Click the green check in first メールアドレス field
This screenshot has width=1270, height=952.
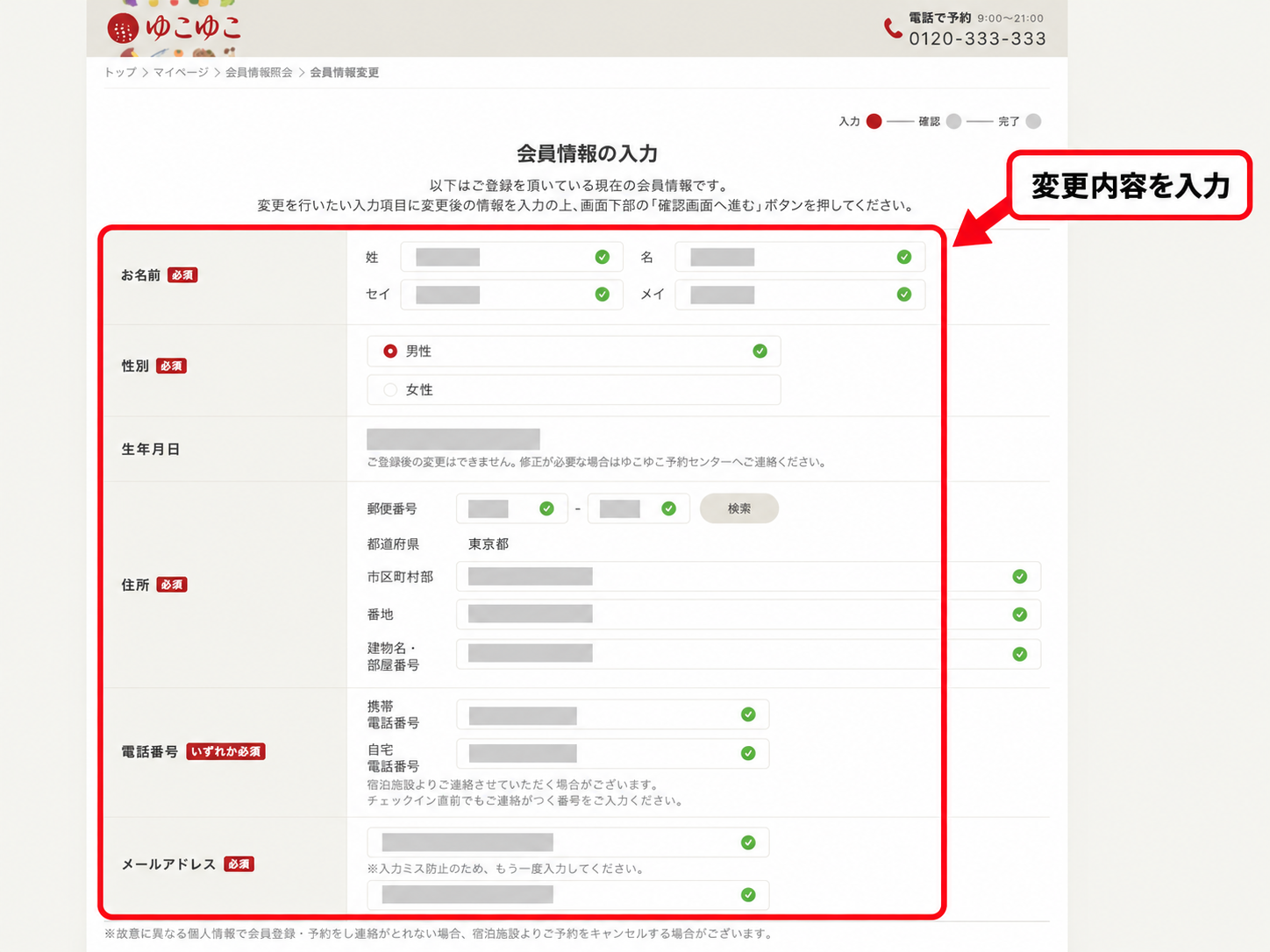(x=748, y=842)
